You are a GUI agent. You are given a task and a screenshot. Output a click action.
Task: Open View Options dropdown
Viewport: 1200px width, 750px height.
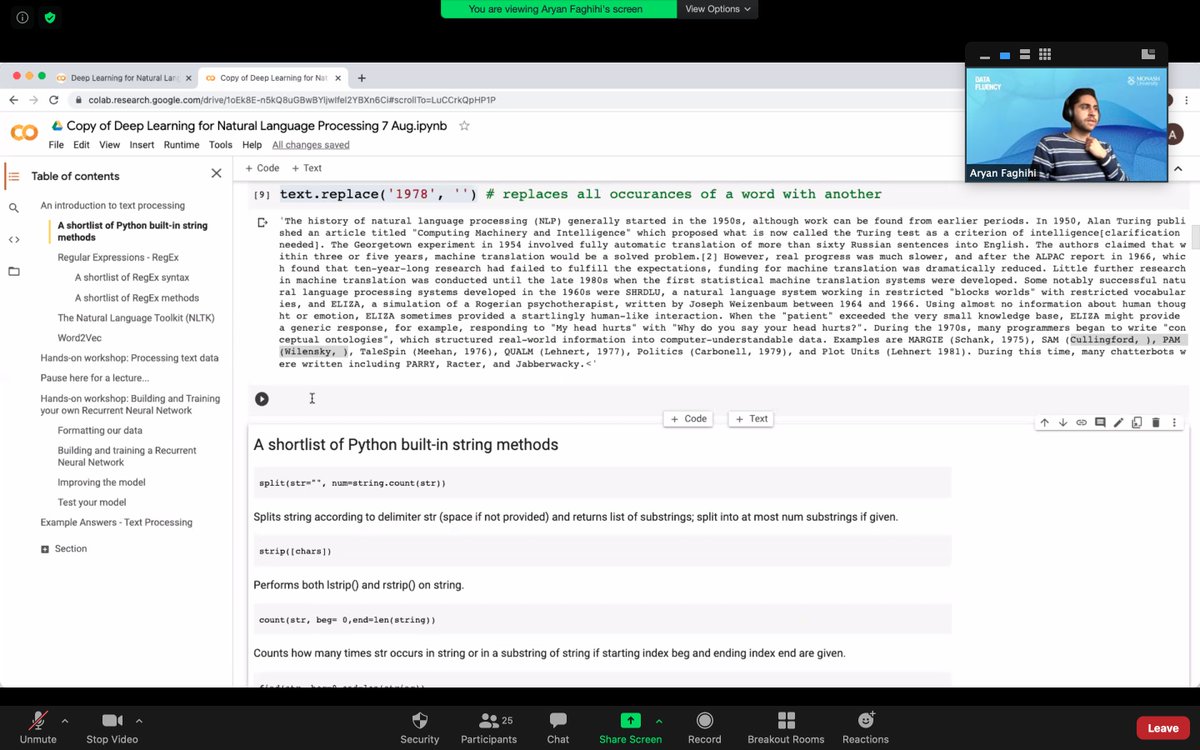click(x=719, y=9)
